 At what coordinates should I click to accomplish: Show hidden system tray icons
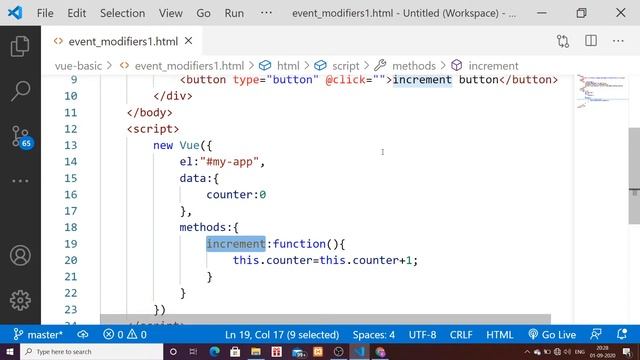click(527, 351)
